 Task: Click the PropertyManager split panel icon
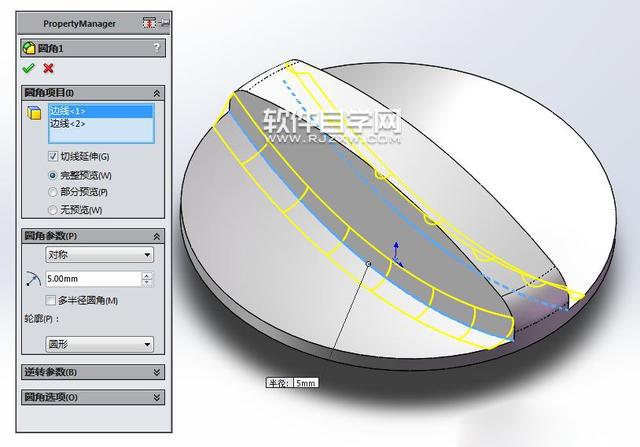149,23
